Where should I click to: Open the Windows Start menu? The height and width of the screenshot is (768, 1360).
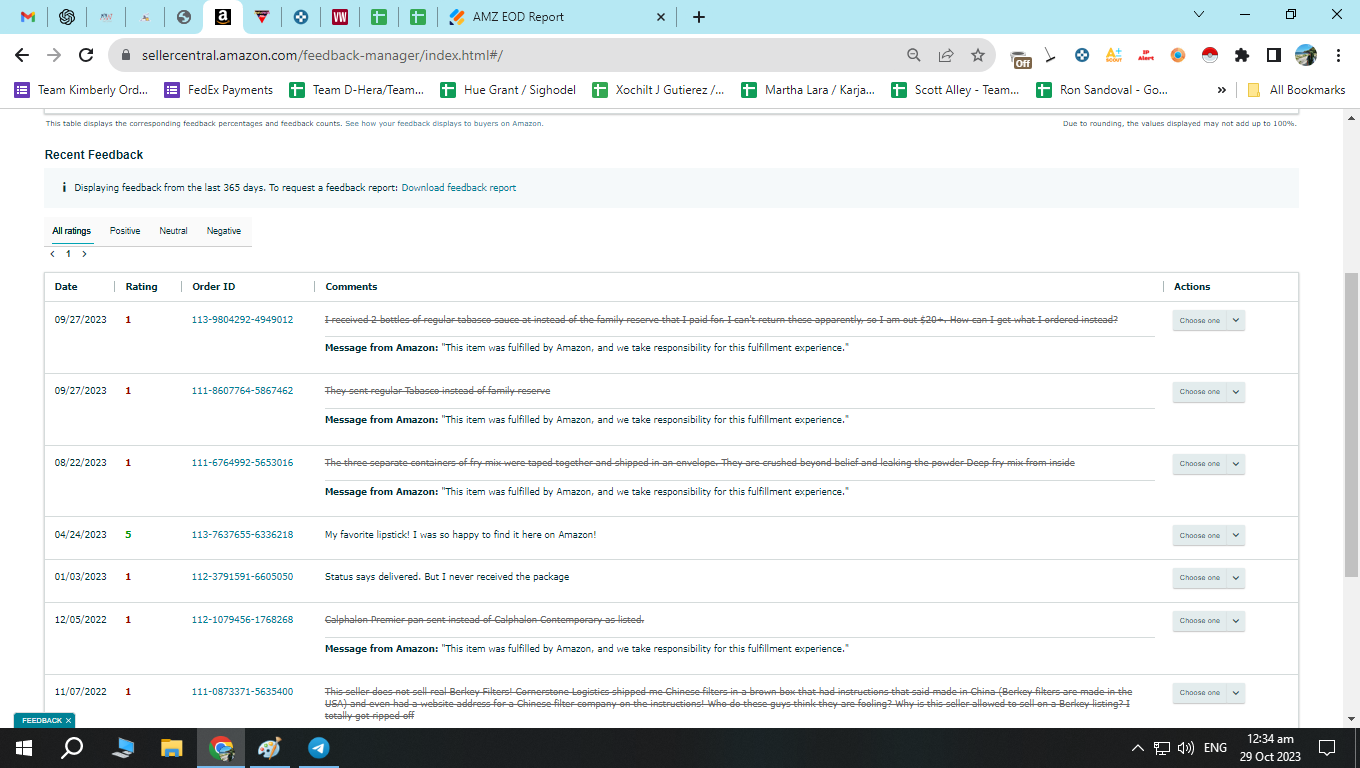24,747
